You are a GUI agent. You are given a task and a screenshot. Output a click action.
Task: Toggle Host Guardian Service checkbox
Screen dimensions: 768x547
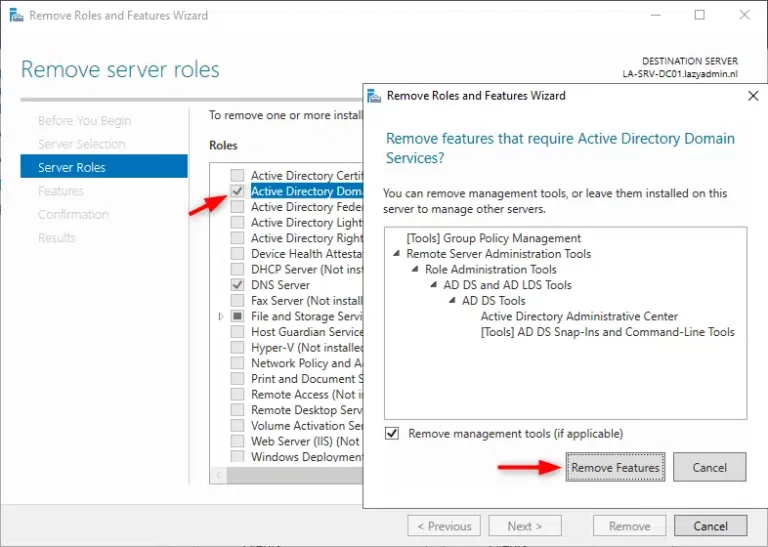[x=238, y=332]
